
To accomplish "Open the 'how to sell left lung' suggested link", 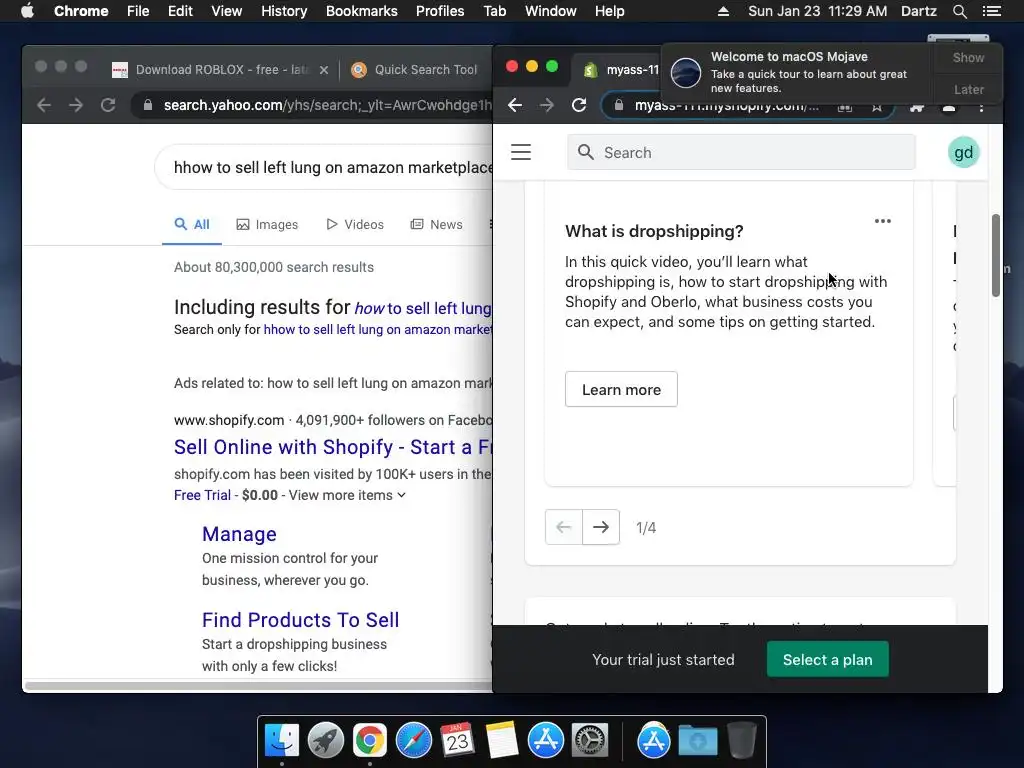I will tap(423, 308).
